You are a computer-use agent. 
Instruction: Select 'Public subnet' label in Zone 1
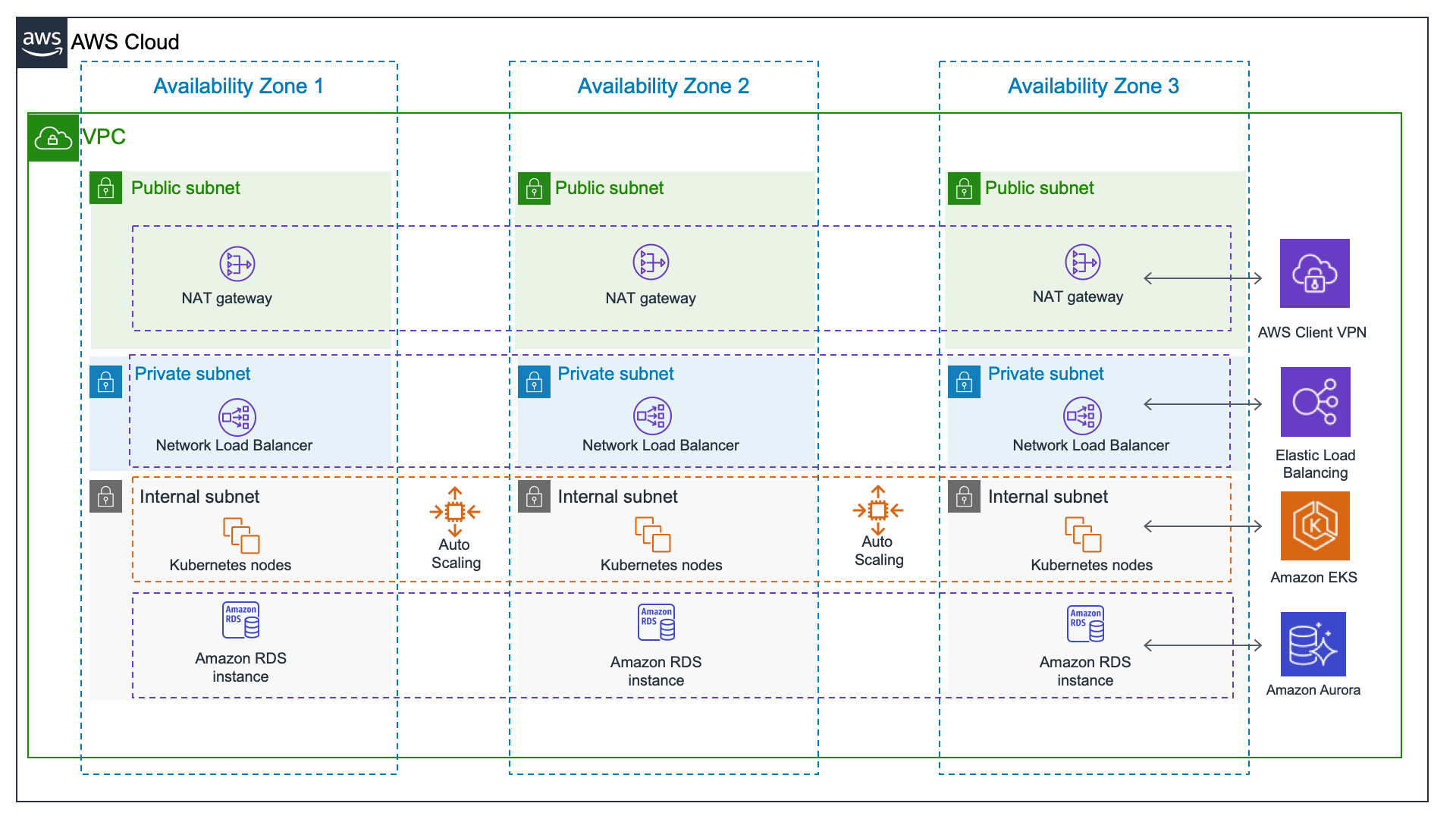click(186, 188)
